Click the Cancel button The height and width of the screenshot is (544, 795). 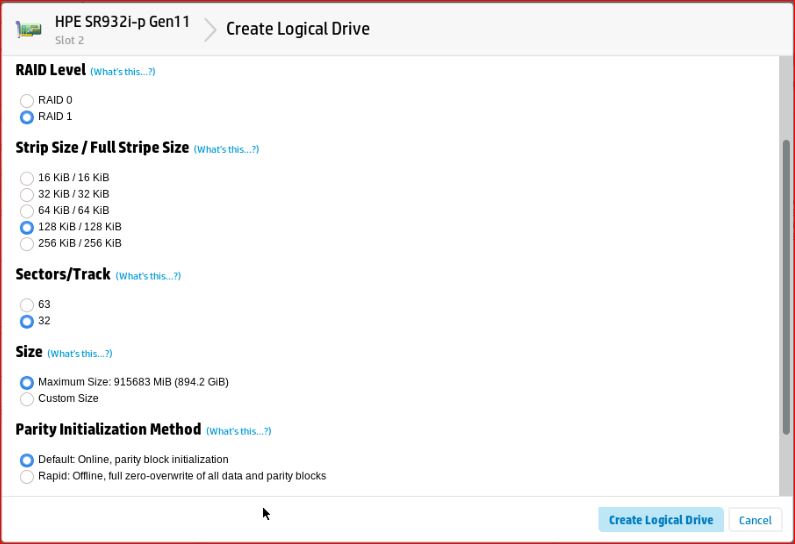click(755, 520)
